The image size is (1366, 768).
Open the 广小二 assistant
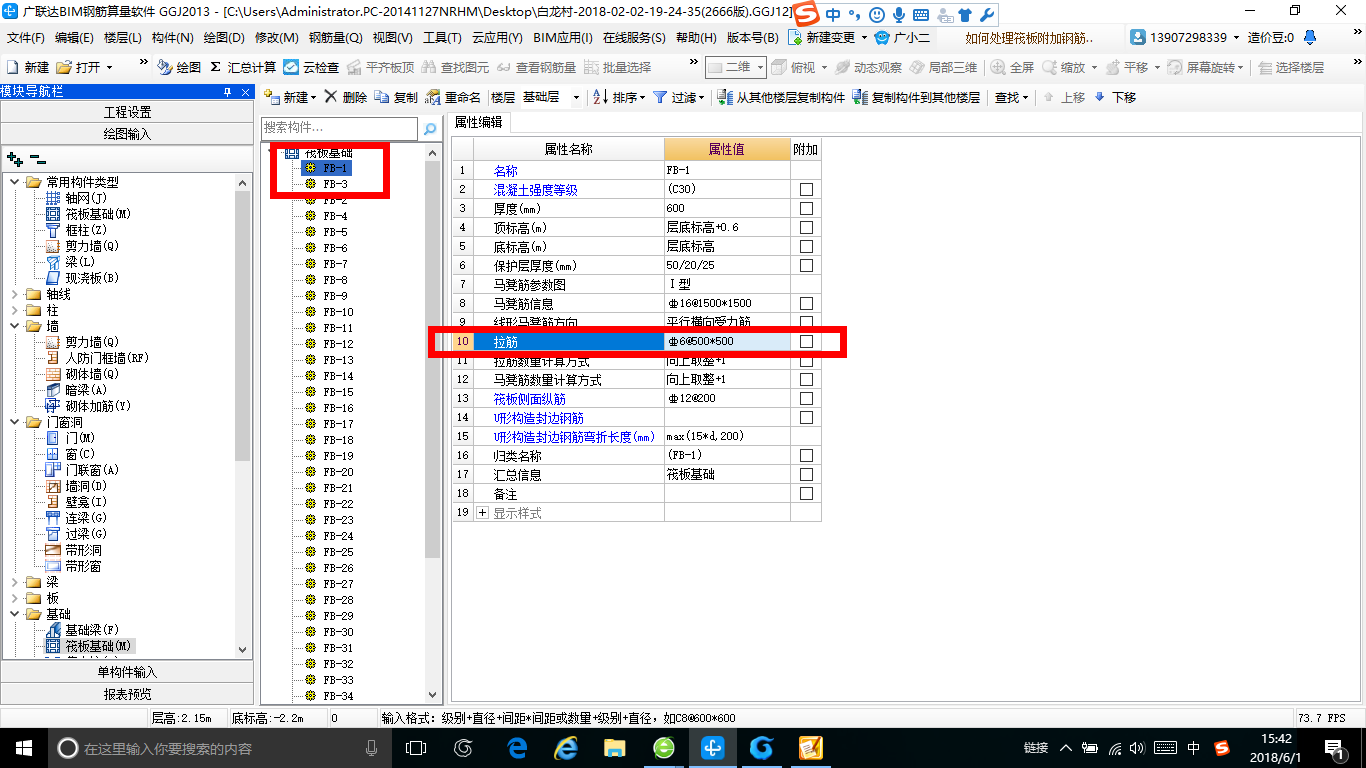(901, 37)
